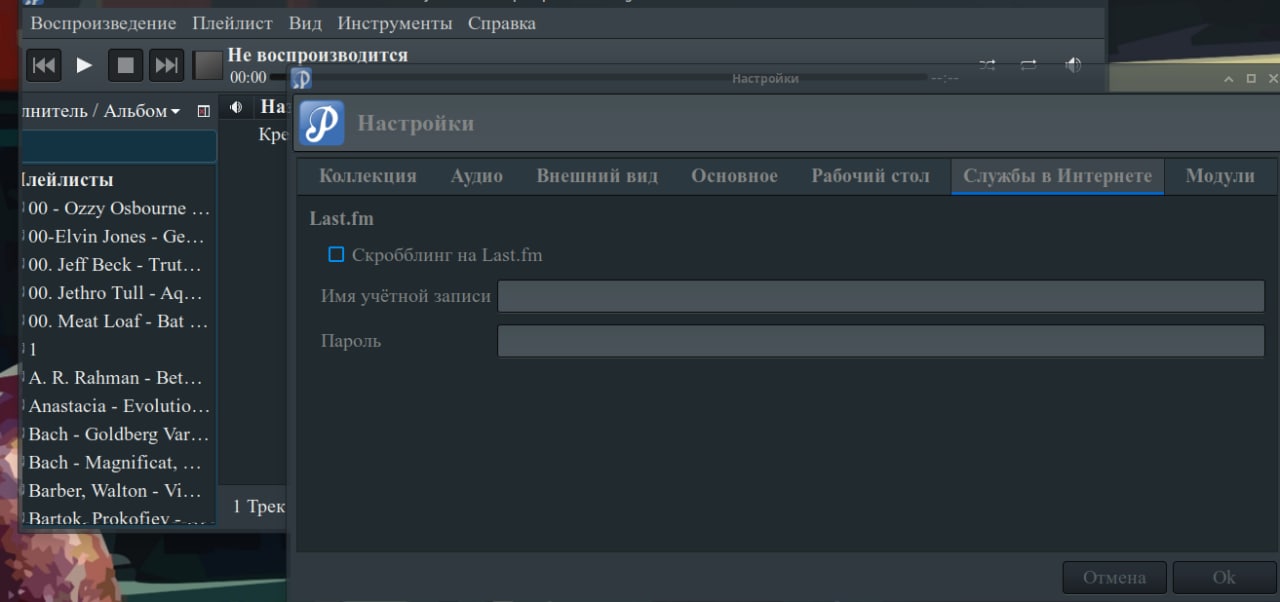The width and height of the screenshot is (1280, 602).
Task: Select the Службы в Интернете tab
Action: tap(1058, 176)
